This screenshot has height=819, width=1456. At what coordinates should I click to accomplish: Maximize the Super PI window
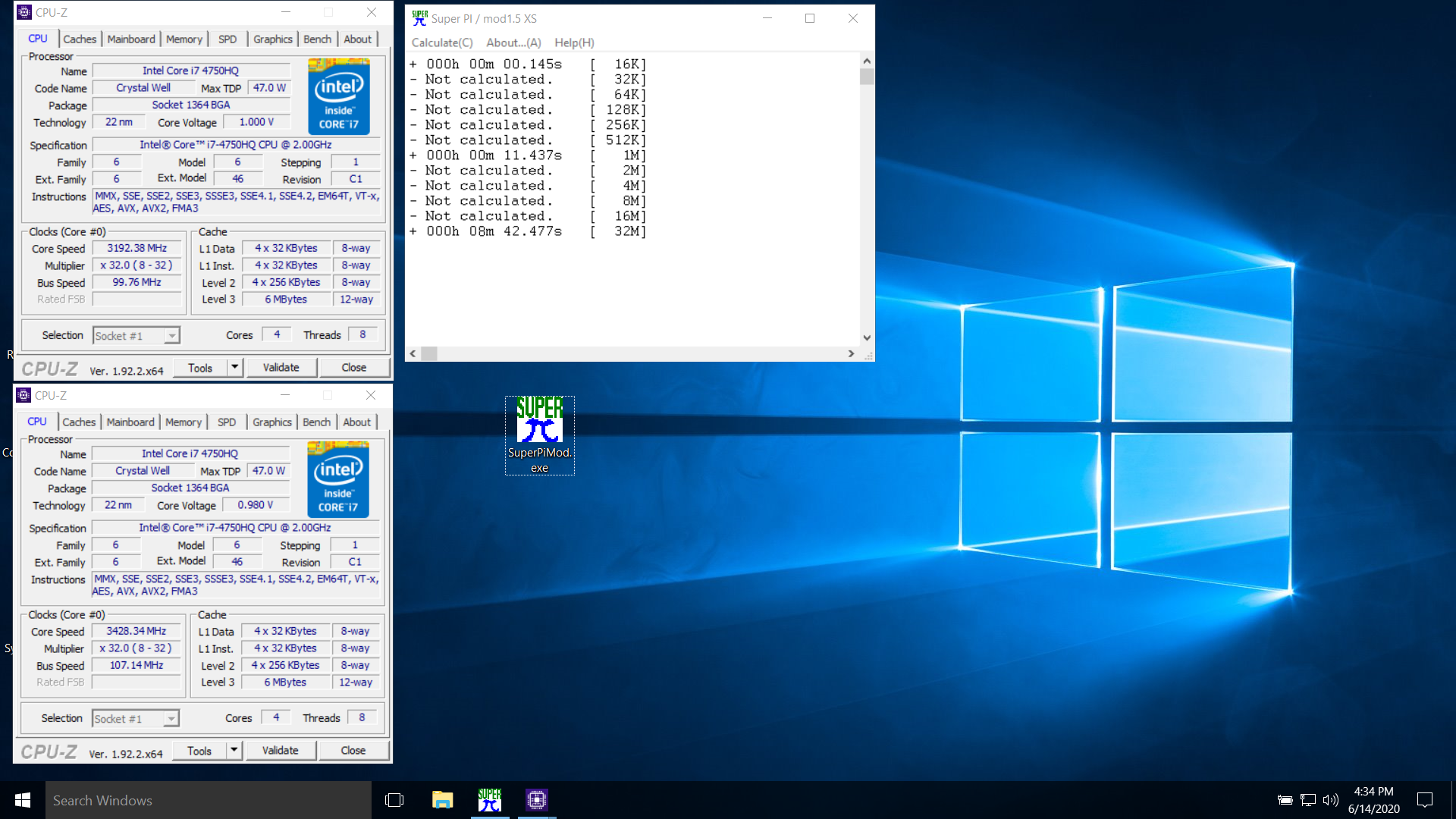point(810,18)
